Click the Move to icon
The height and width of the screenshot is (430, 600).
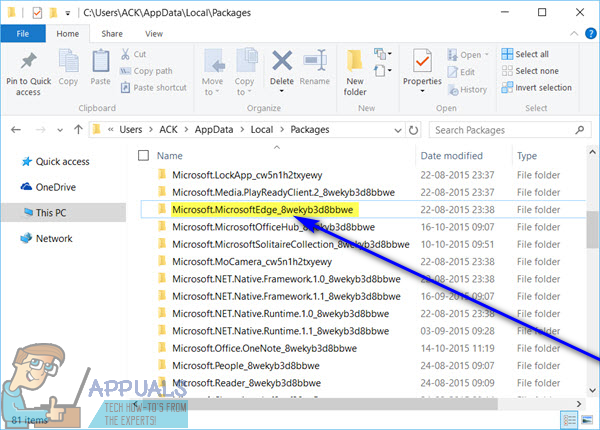click(x=214, y=60)
